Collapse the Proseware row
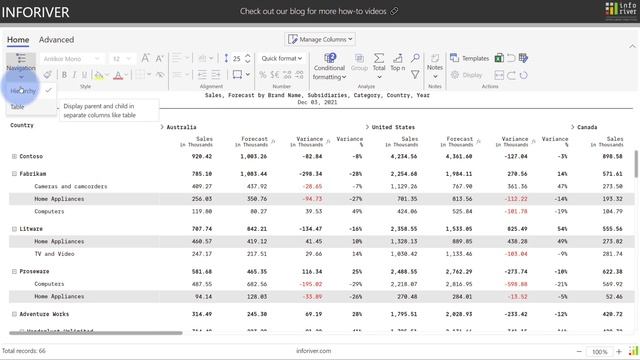Screen dimensions: 640x360 tap(14, 271)
